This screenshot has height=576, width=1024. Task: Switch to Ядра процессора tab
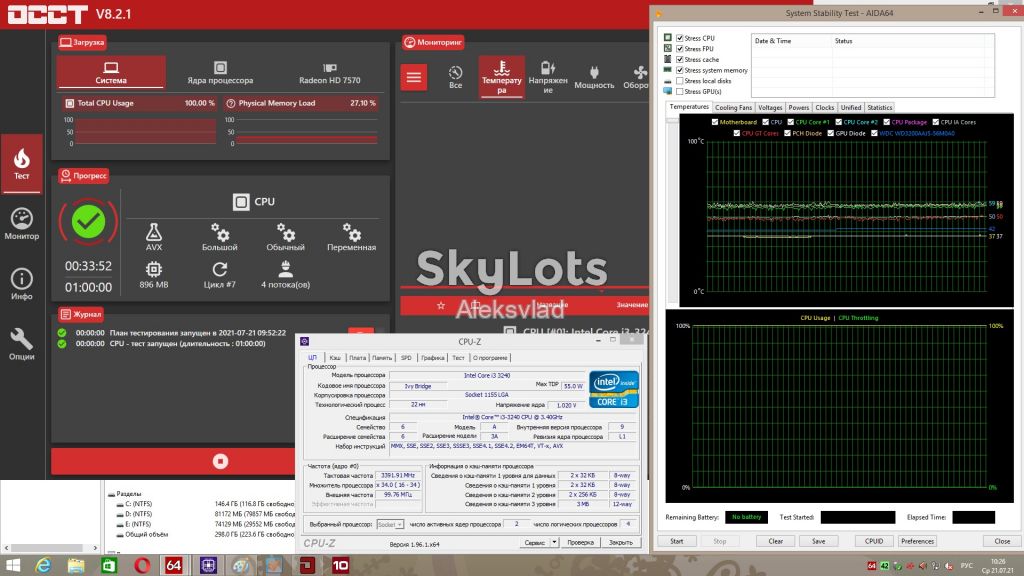click(220, 72)
